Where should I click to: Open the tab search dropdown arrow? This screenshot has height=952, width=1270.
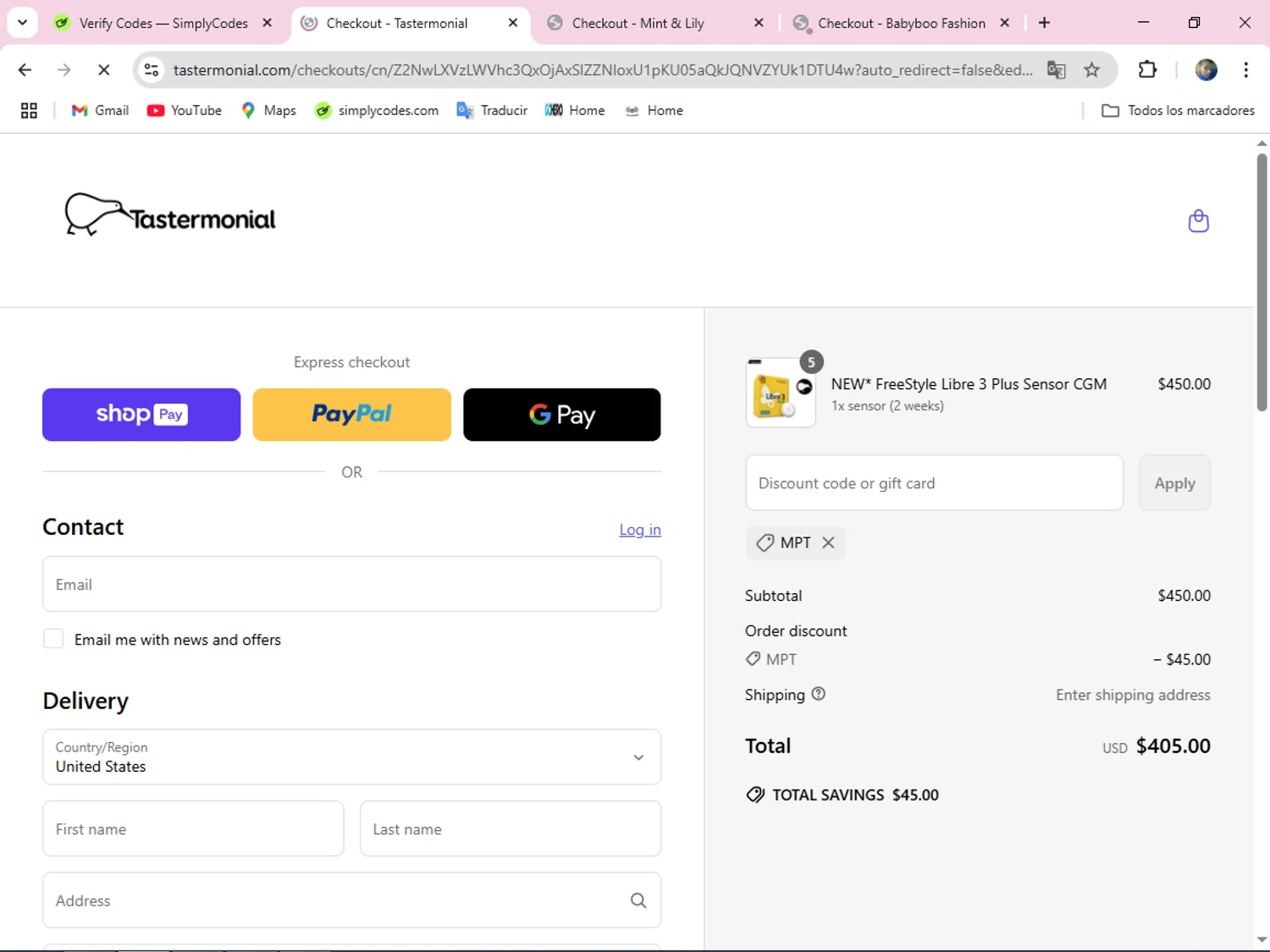coord(22,23)
